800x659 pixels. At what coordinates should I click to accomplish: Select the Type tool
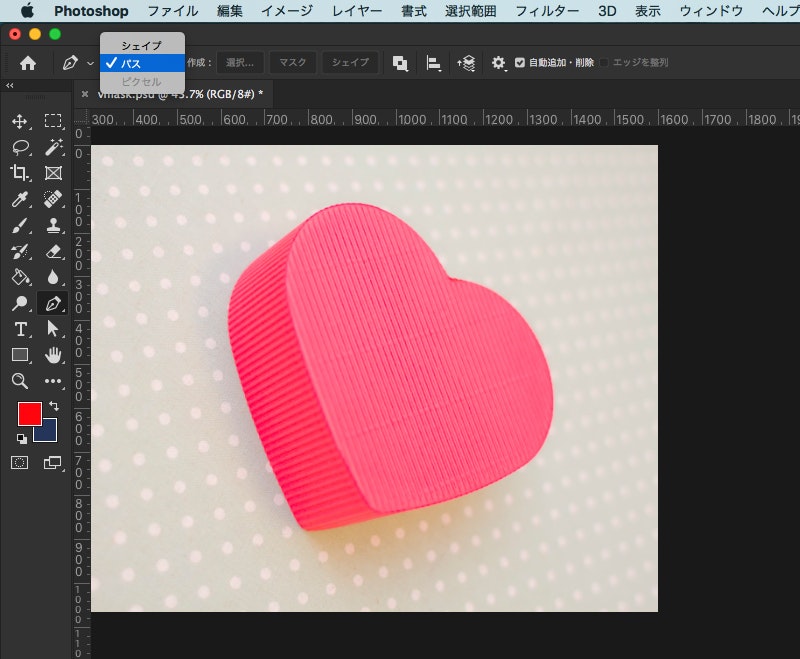click(20, 329)
